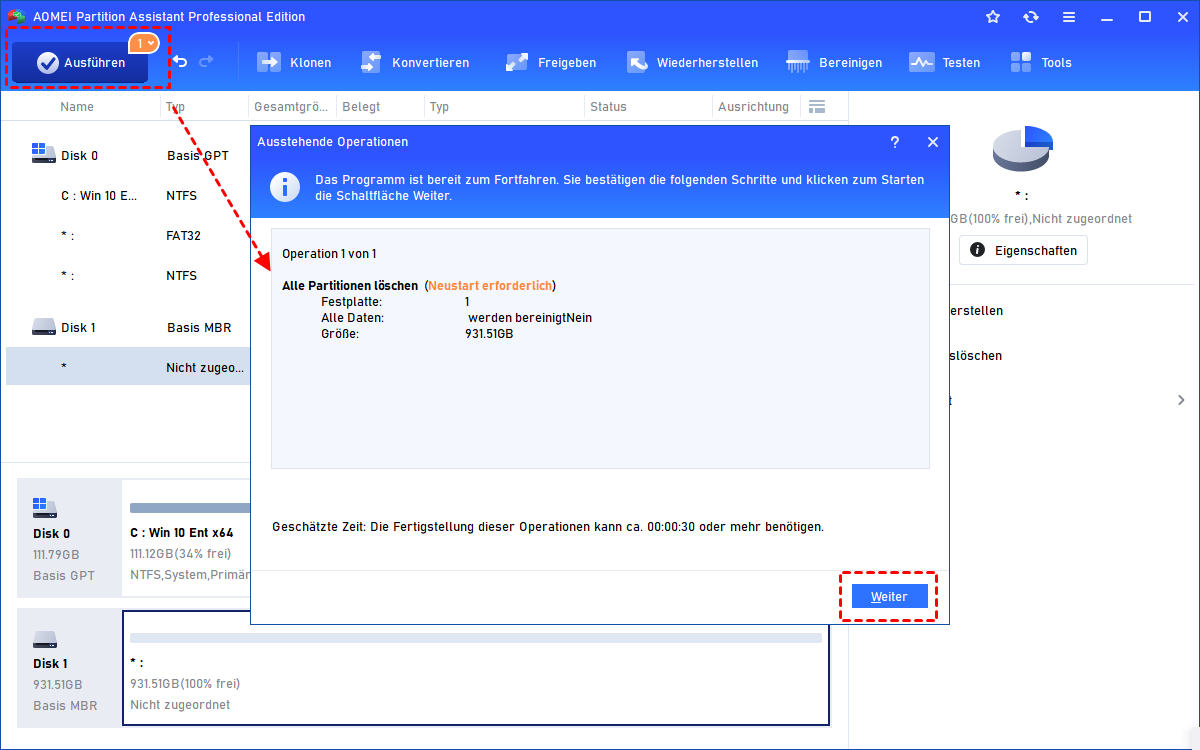Select C : Win 10 E... partition row
Screen dimensions: 1200x750
click(128, 196)
